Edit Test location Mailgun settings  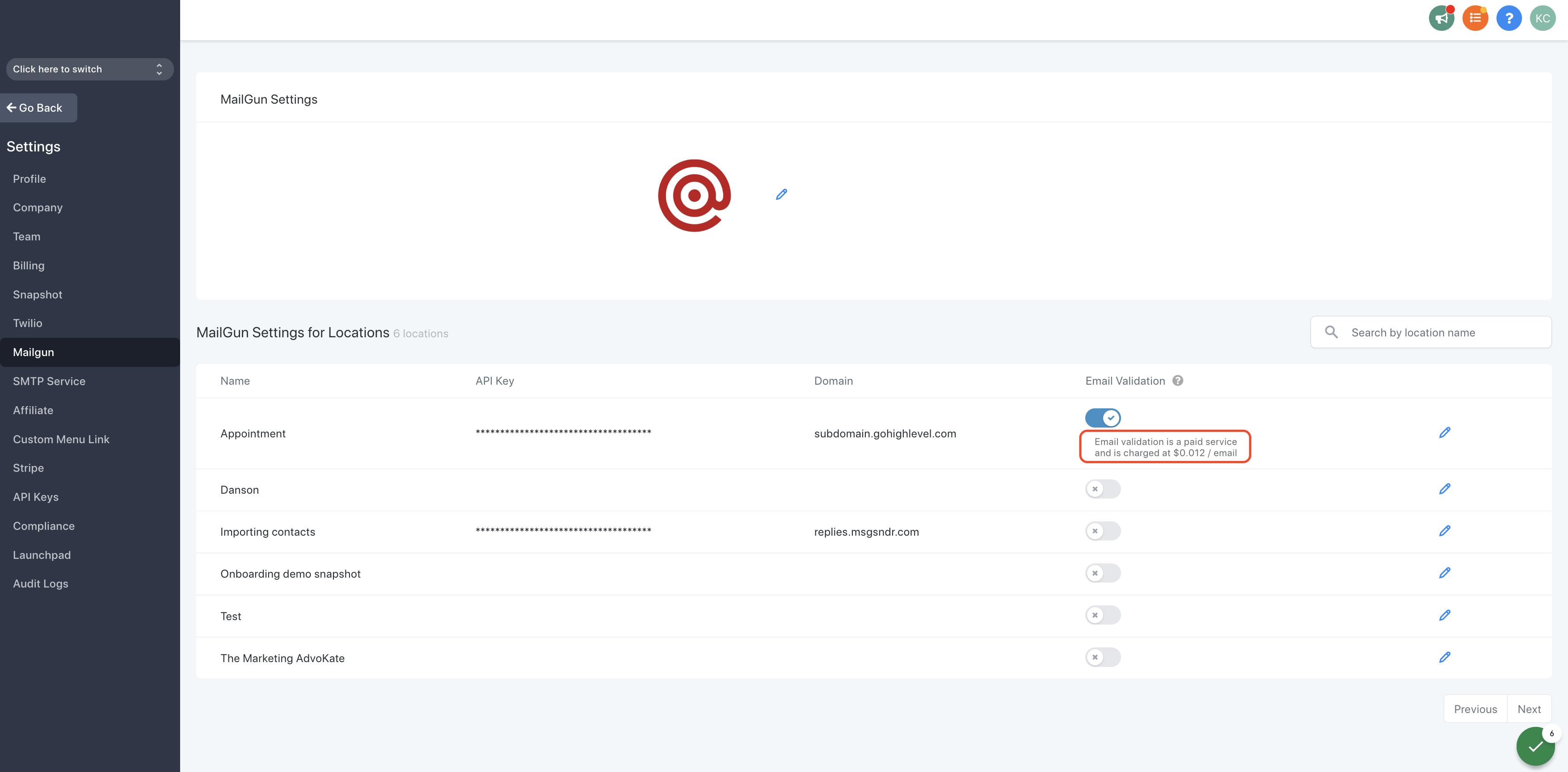click(x=1445, y=616)
